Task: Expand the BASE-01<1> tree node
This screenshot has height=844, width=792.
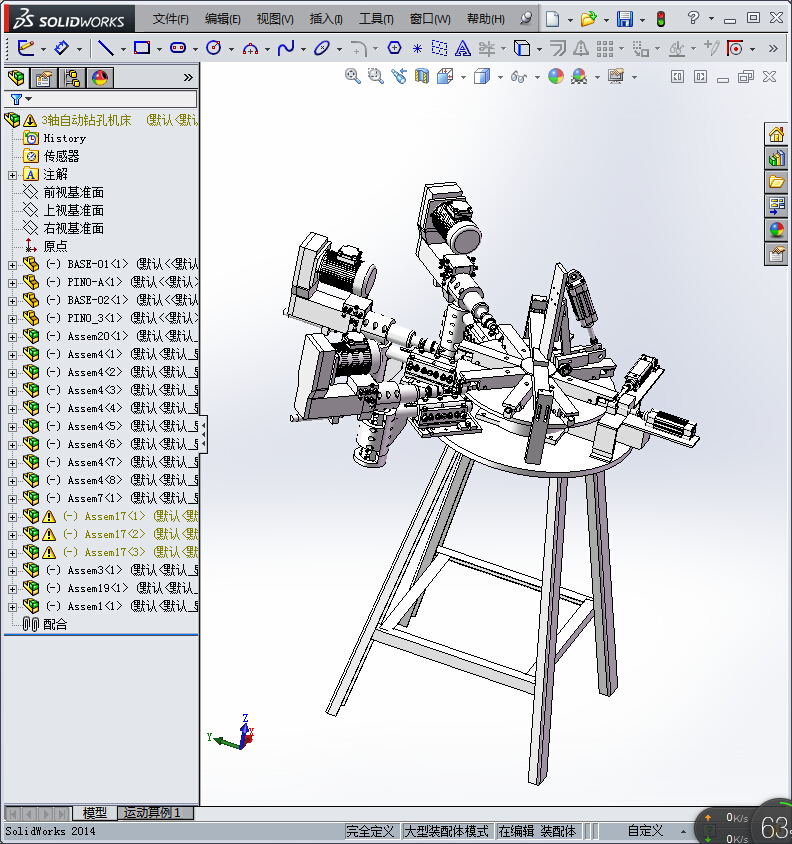Action: [x=12, y=265]
